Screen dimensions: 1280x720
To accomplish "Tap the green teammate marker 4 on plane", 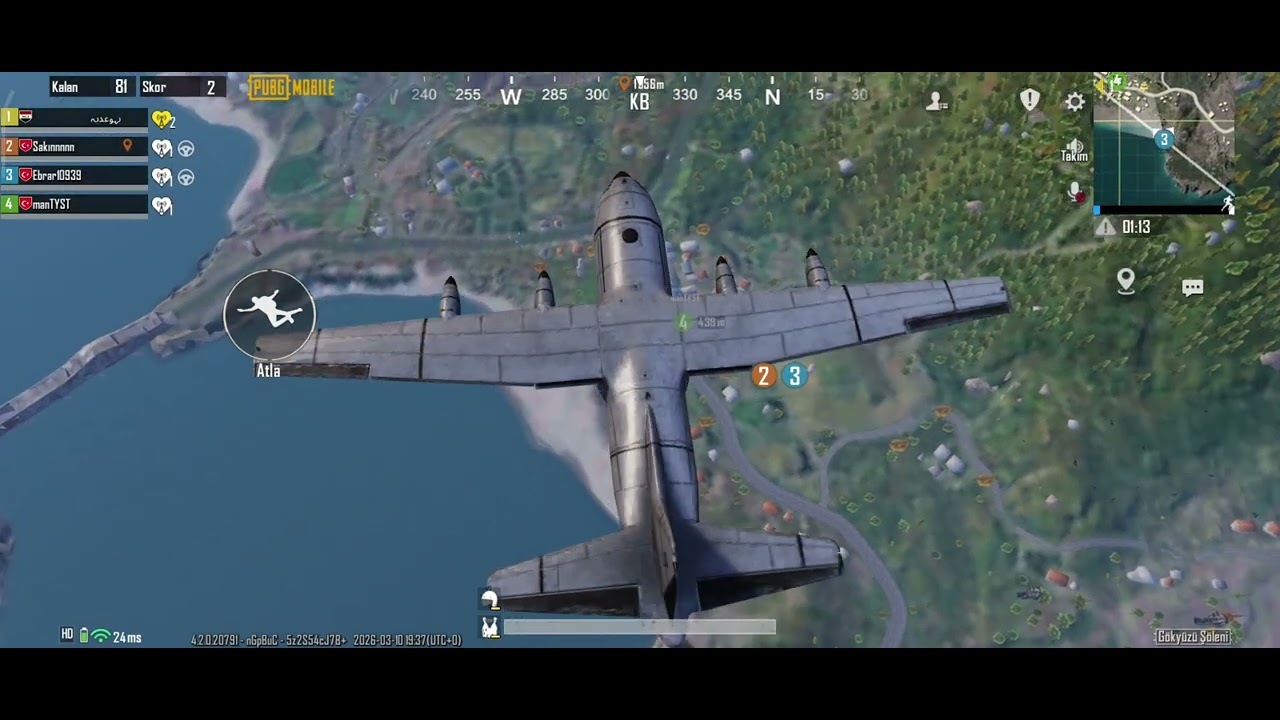I will [x=684, y=322].
